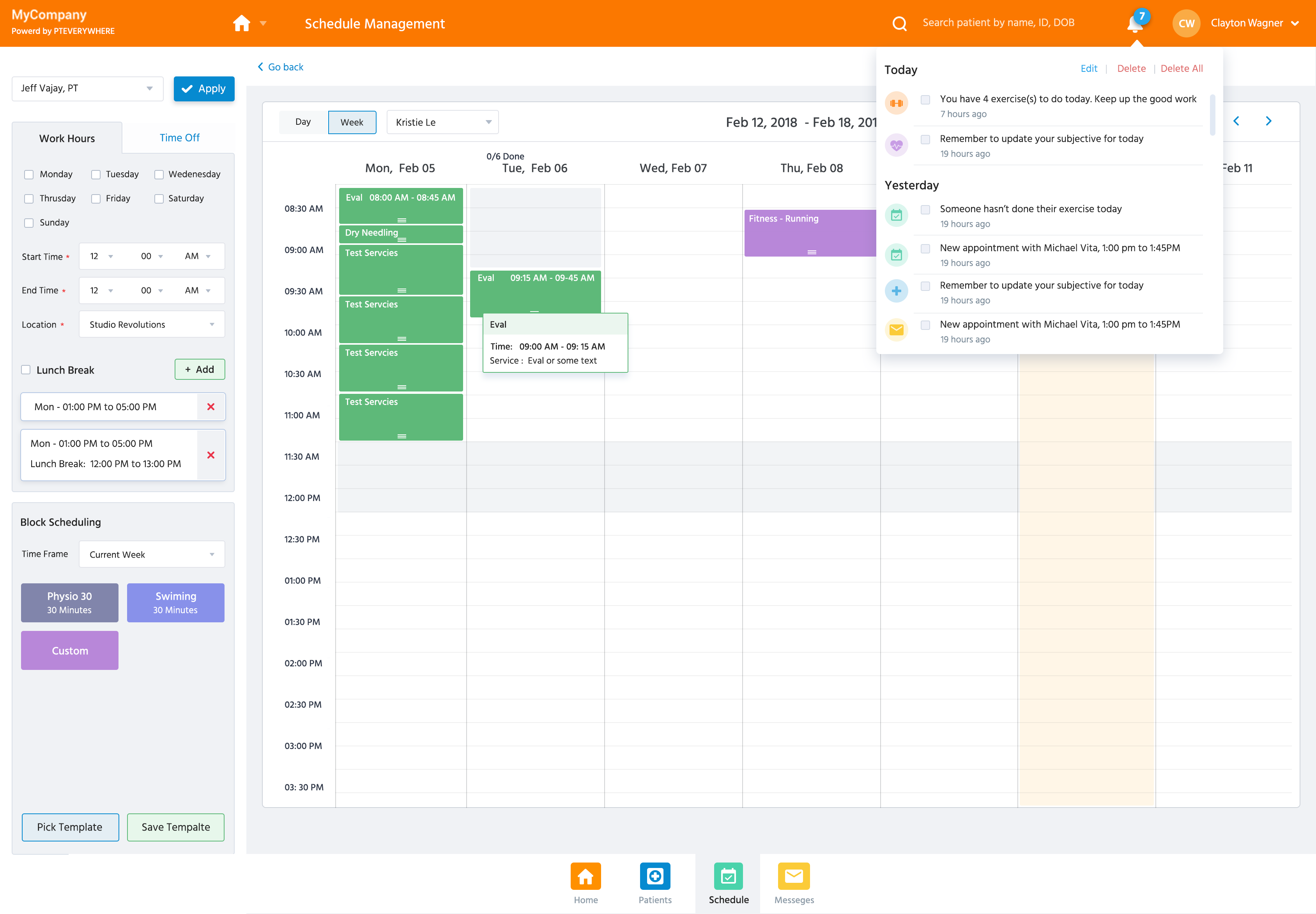Switch to the Time Off tab
This screenshot has height=914, width=1316.
pos(179,137)
